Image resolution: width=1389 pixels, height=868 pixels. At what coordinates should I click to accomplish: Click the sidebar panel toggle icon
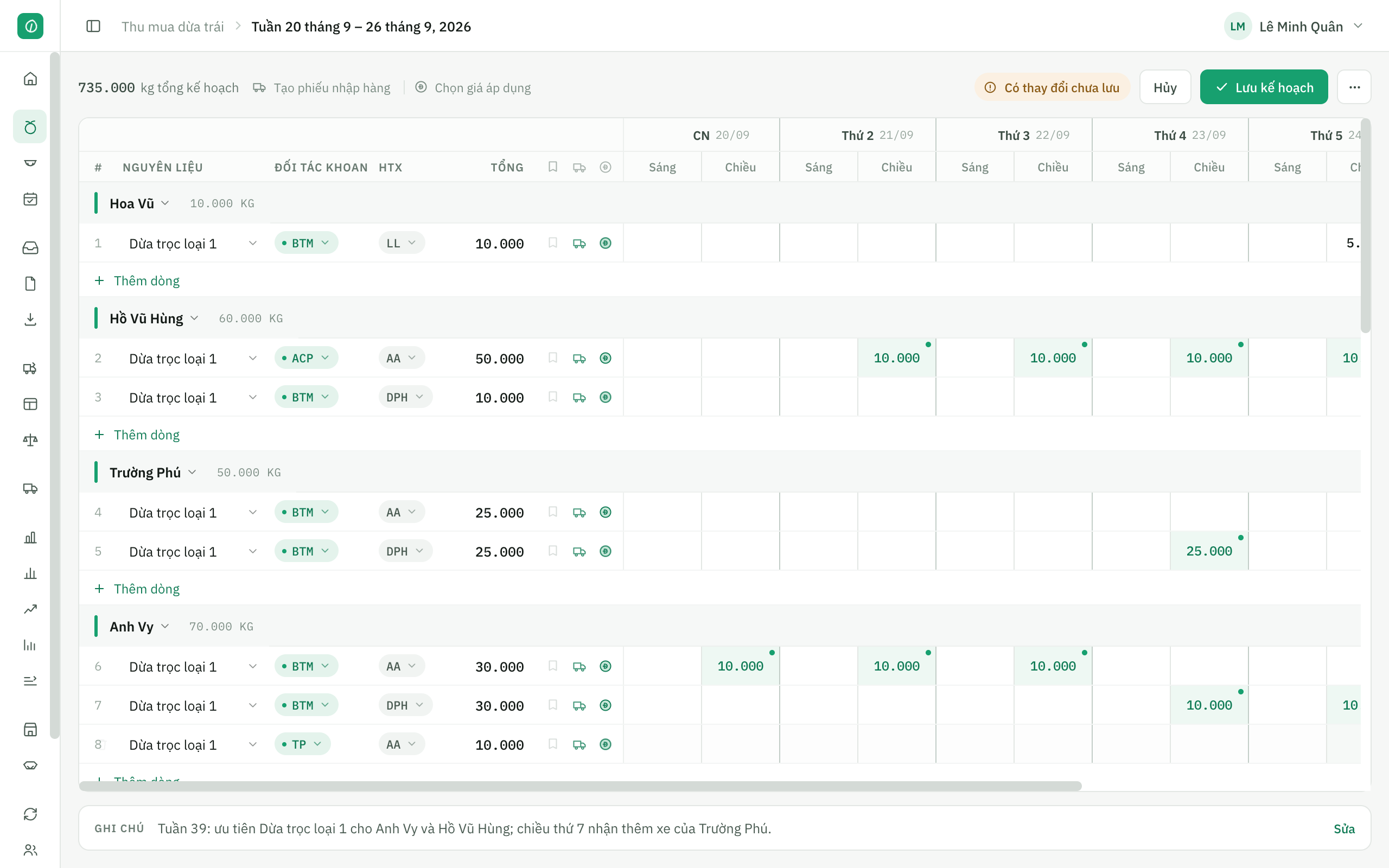93,27
